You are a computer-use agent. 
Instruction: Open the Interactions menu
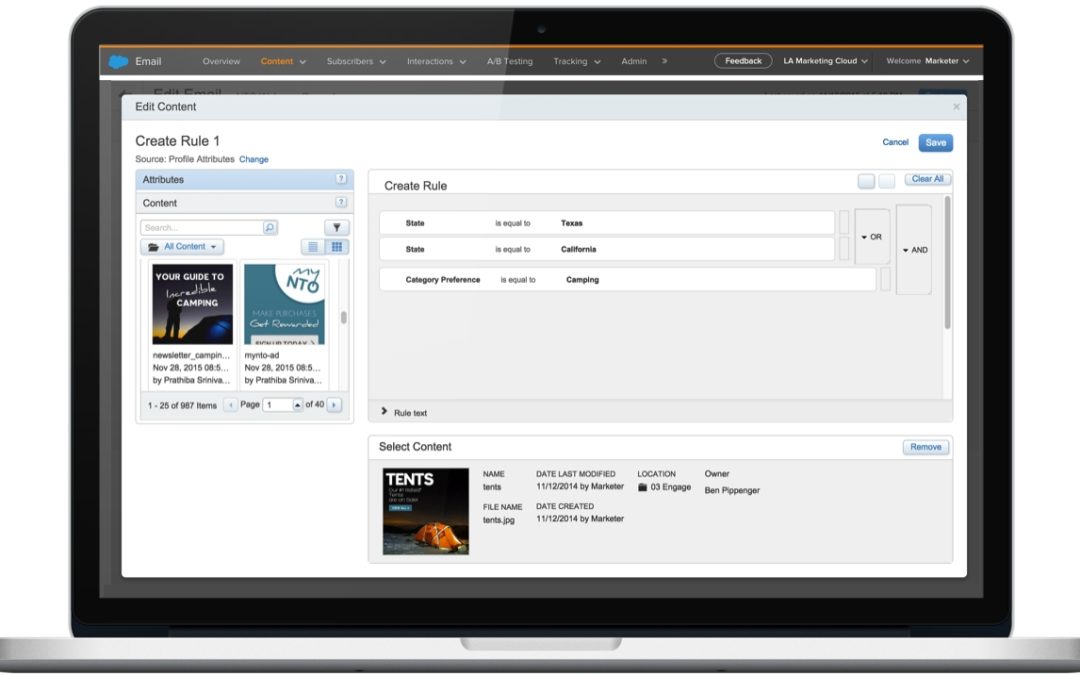(x=436, y=61)
